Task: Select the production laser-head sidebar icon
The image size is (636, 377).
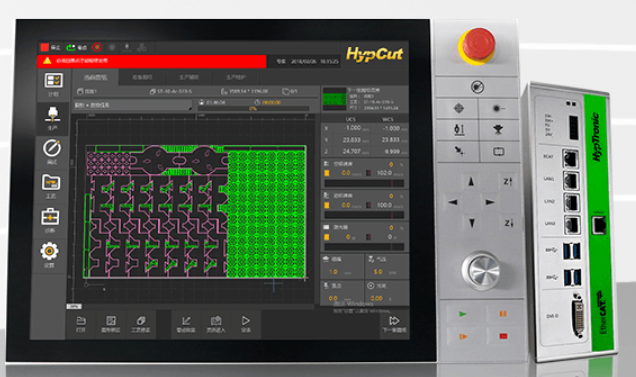Action: [52, 115]
